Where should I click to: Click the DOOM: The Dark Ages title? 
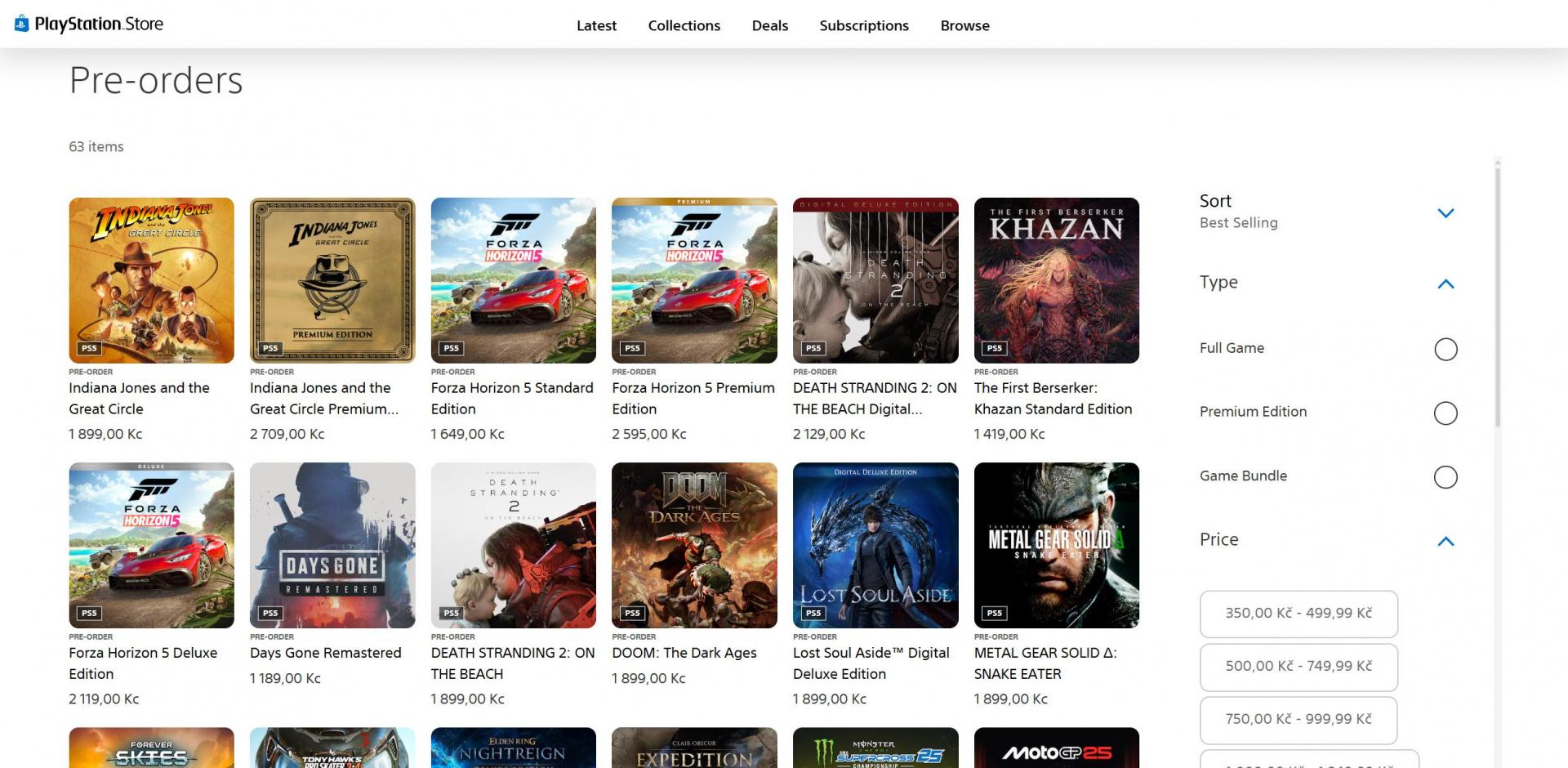[684, 653]
